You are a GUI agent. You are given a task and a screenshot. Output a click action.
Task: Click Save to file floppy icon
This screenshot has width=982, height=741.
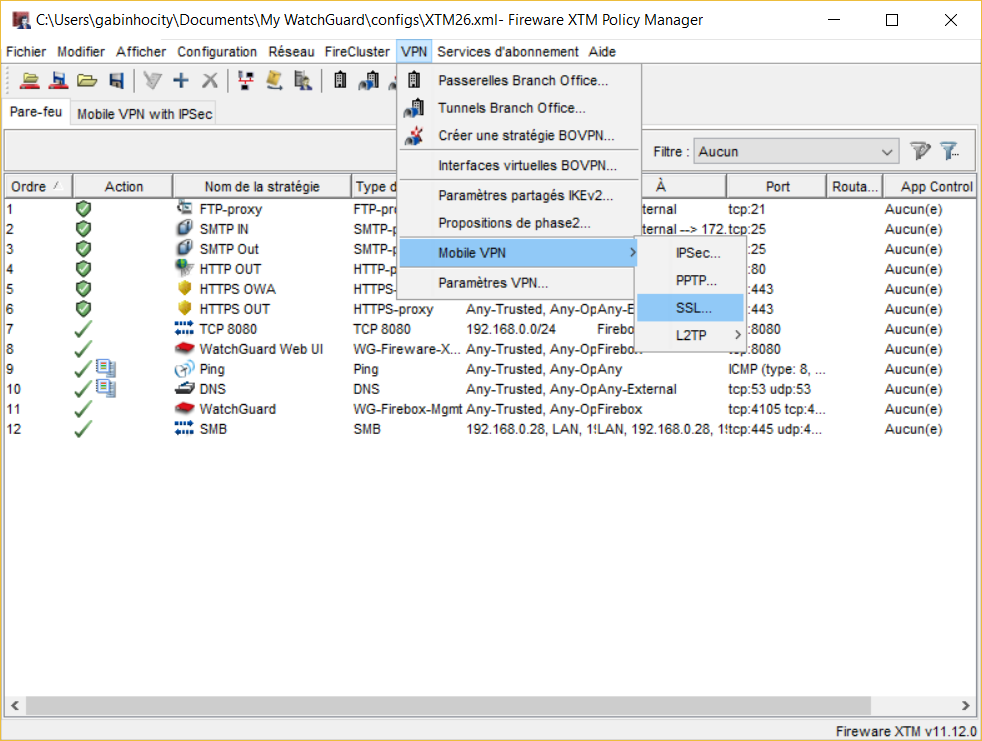(x=116, y=80)
